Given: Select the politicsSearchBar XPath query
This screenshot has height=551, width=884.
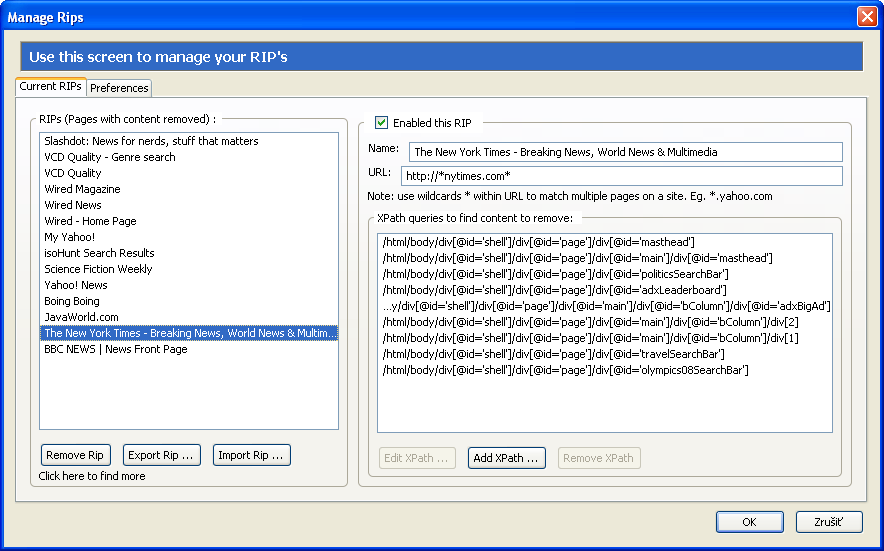Looking at the screenshot, I should [604, 274].
